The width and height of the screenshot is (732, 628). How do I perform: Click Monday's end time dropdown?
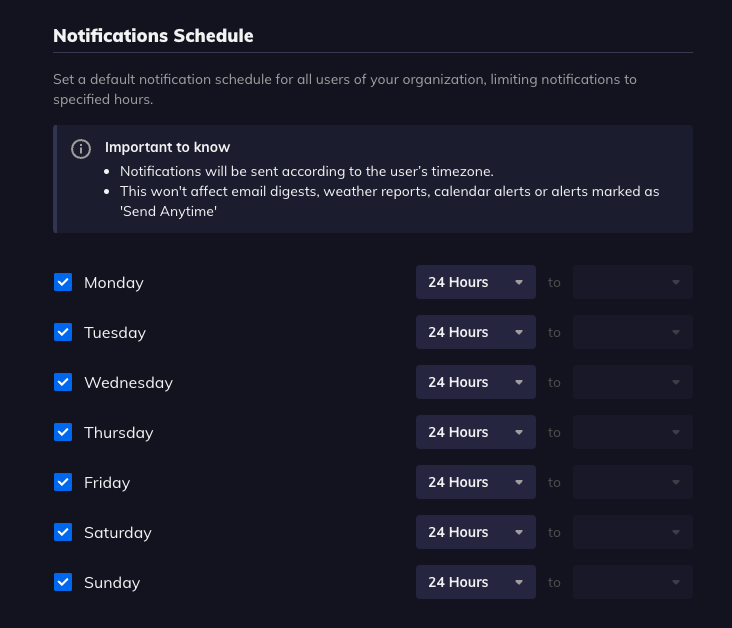[x=632, y=282]
